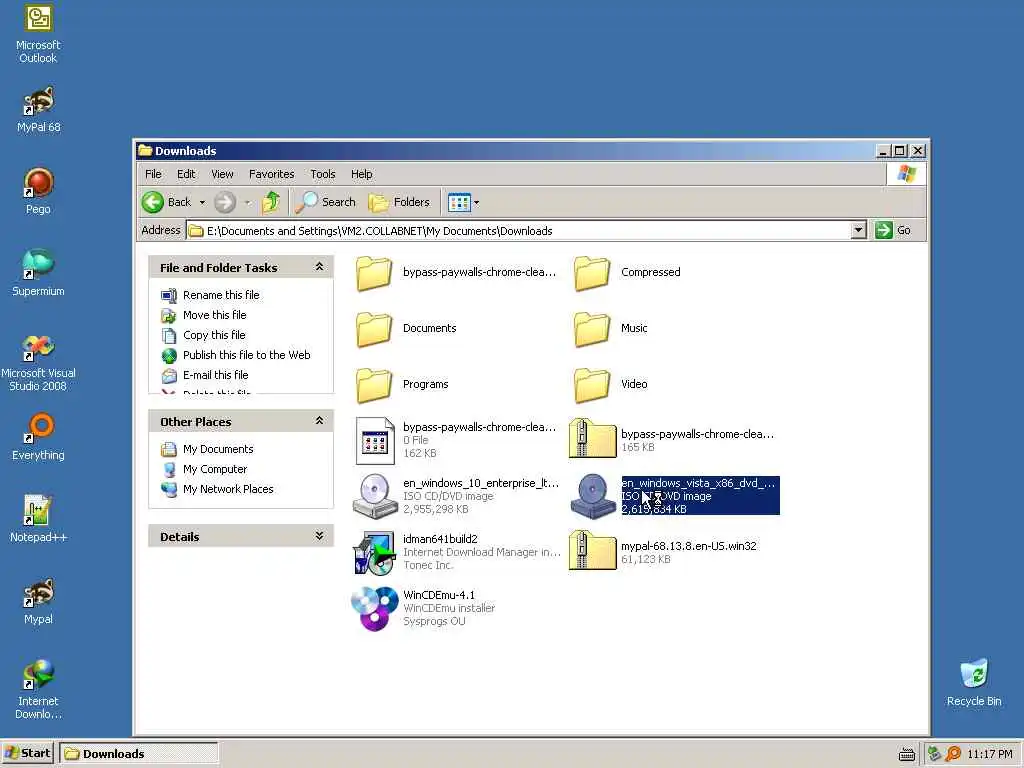This screenshot has height=768, width=1024.
Task: Click the keyboard icon in the taskbar
Action: [x=906, y=754]
